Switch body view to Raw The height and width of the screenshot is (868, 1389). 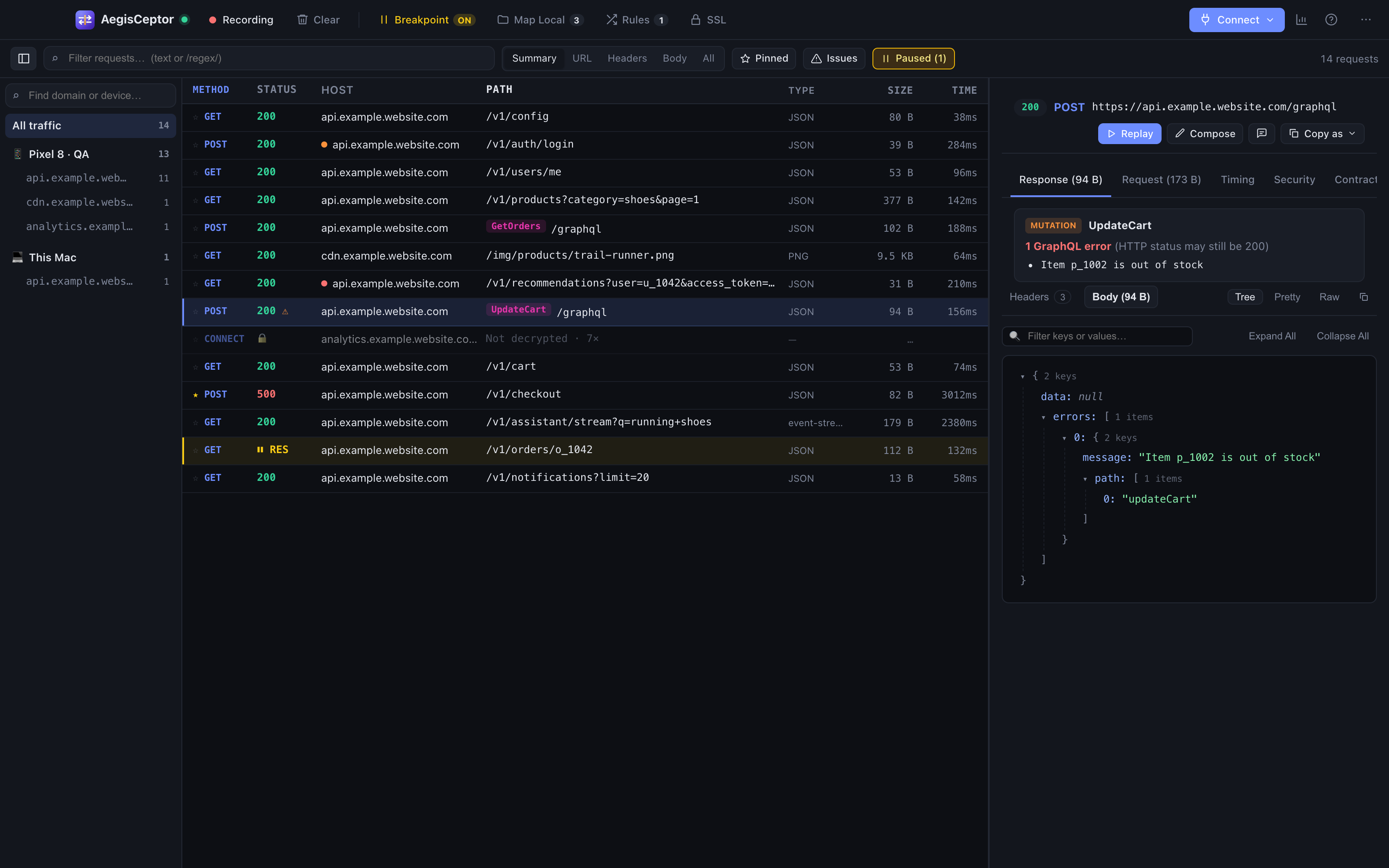coord(1329,297)
